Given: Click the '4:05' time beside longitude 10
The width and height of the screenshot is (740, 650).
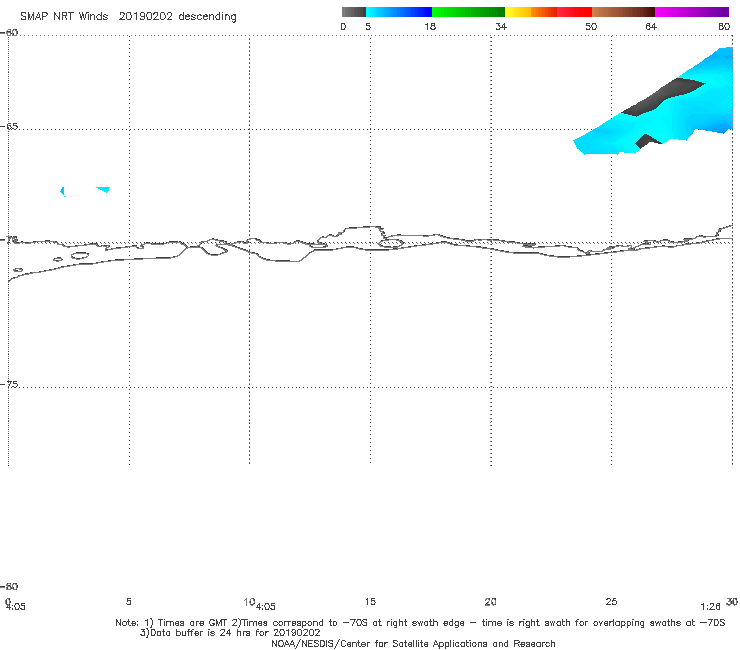Looking at the screenshot, I should [266, 607].
